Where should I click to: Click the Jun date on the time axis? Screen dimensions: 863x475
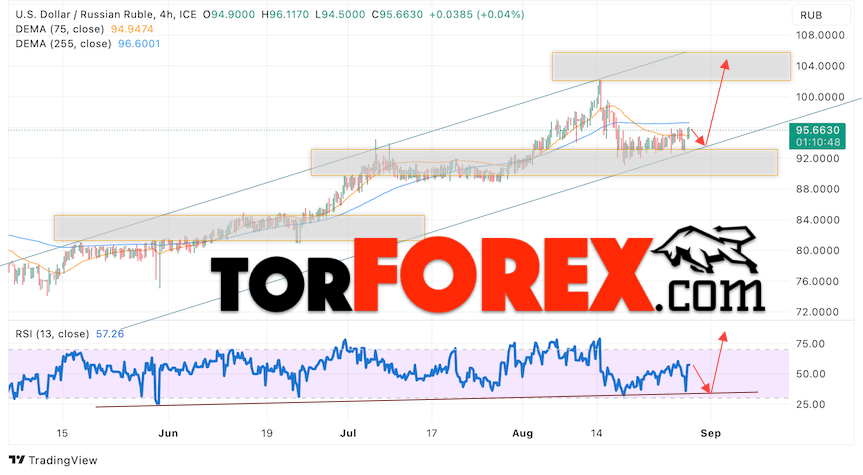point(168,433)
